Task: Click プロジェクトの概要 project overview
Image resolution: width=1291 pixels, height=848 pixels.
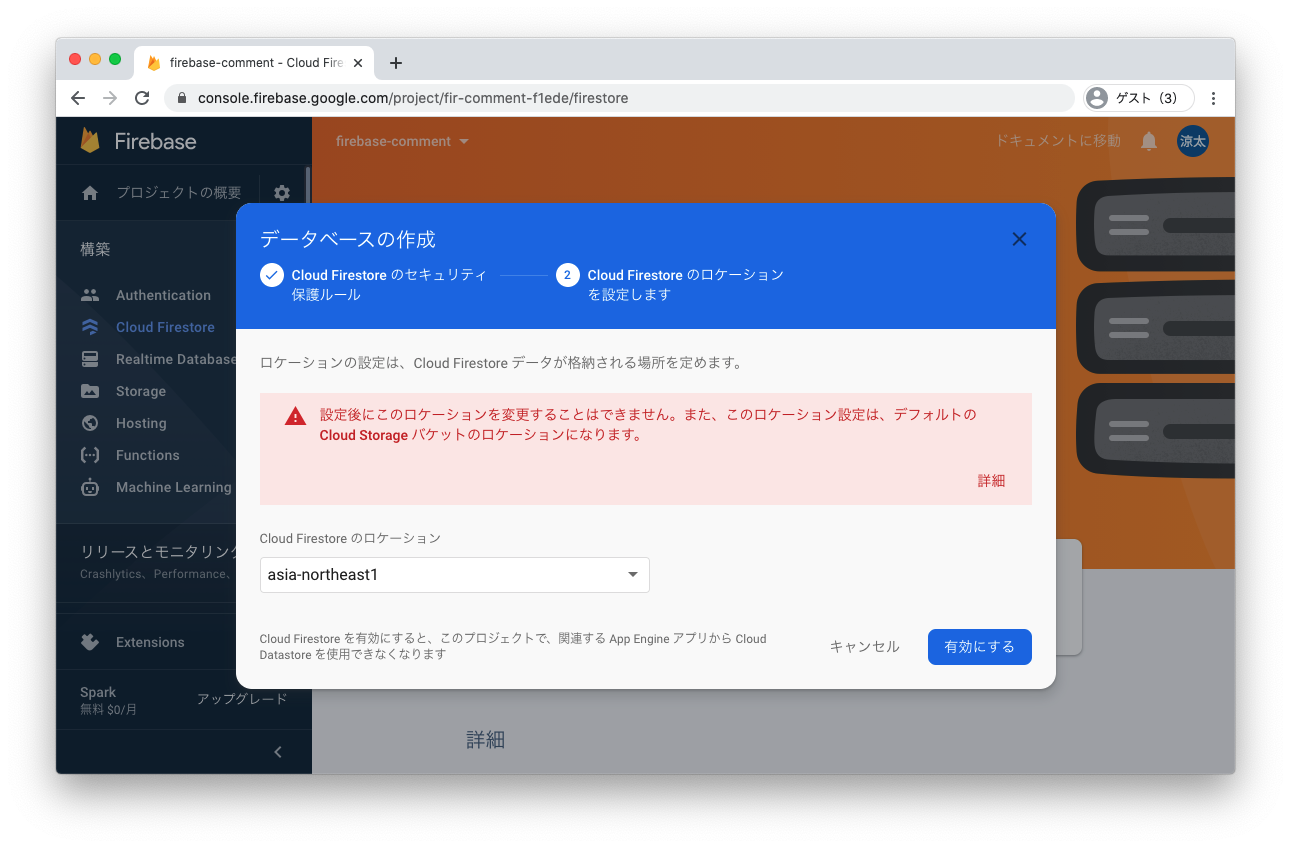Action: tap(178, 193)
